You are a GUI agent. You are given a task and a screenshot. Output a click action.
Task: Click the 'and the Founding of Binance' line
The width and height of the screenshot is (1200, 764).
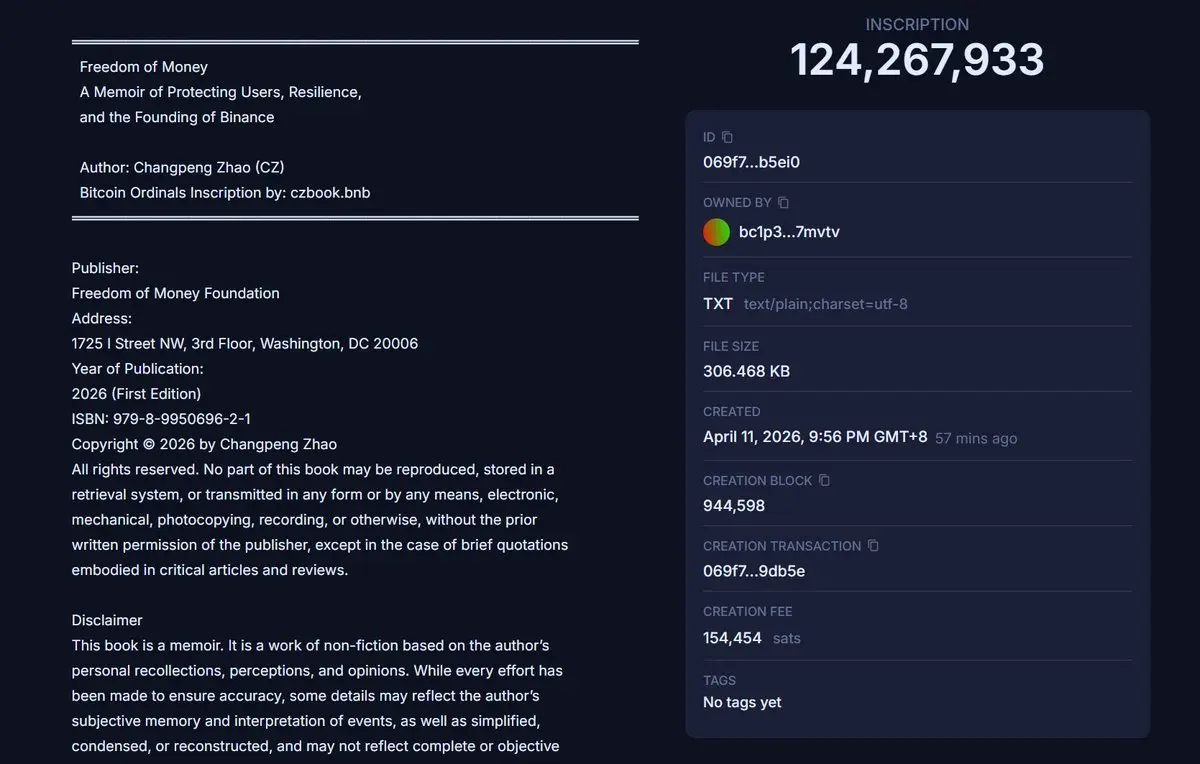[x=177, y=117]
